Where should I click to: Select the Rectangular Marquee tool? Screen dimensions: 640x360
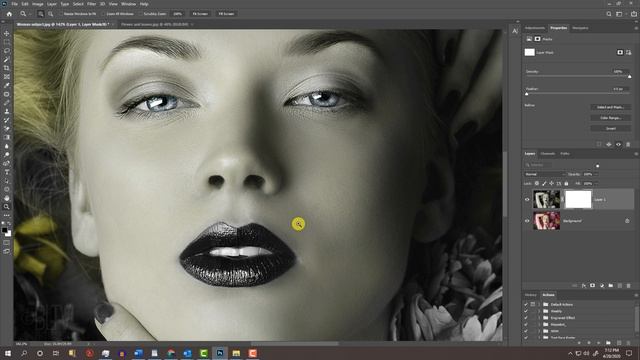[x=7, y=42]
